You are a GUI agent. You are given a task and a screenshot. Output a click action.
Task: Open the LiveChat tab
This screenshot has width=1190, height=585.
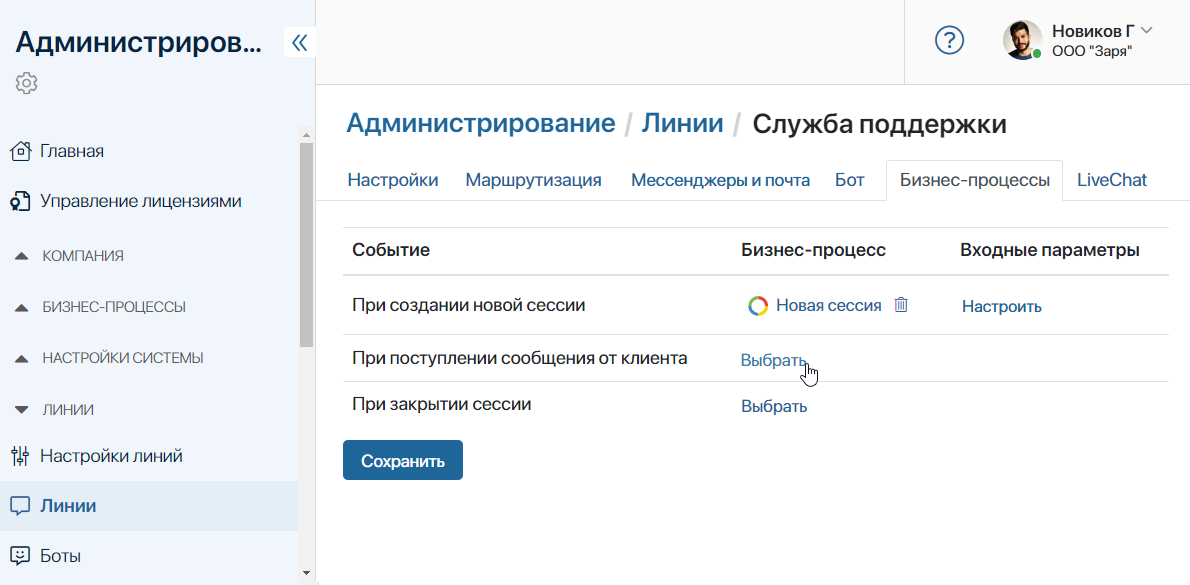pyautogui.click(x=1111, y=180)
